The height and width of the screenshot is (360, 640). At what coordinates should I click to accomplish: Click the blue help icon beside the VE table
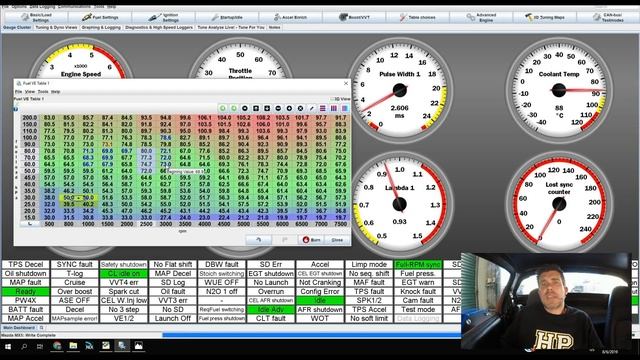click(16, 109)
